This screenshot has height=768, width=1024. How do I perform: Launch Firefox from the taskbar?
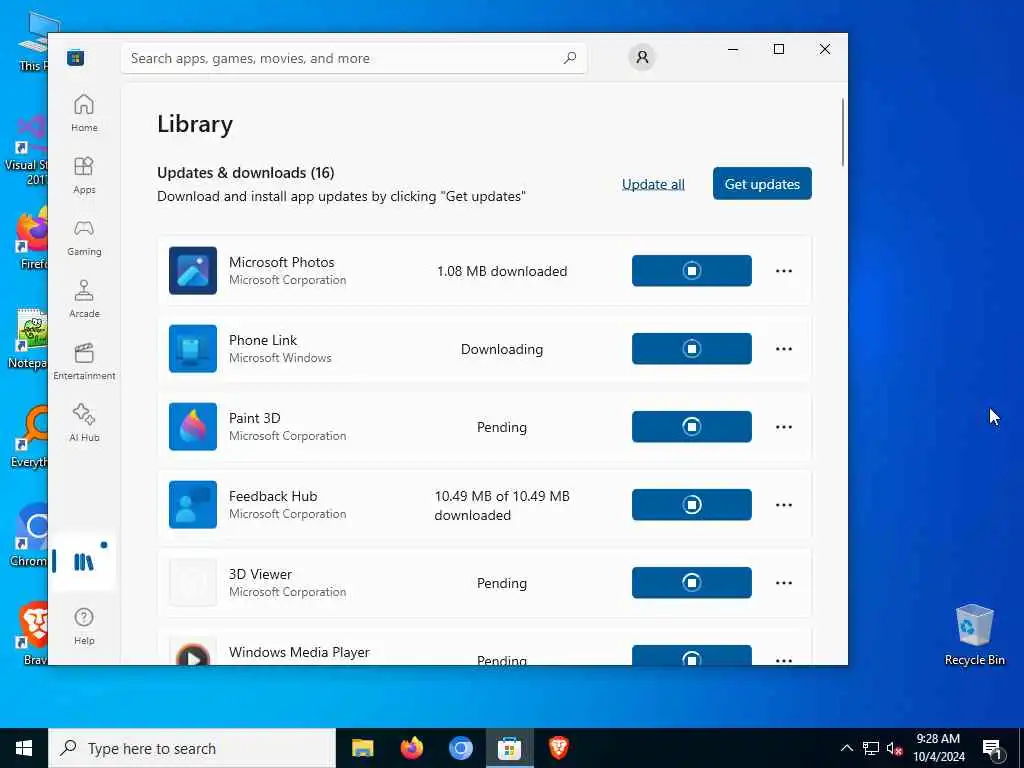pos(411,748)
